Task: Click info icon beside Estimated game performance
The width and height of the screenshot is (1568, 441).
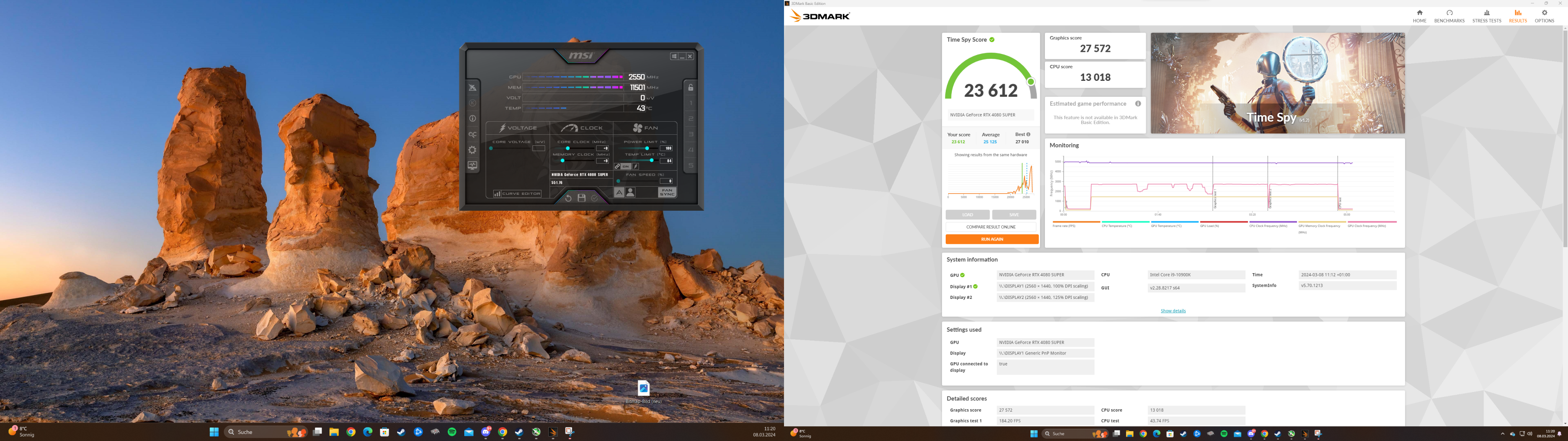Action: pyautogui.click(x=1138, y=104)
